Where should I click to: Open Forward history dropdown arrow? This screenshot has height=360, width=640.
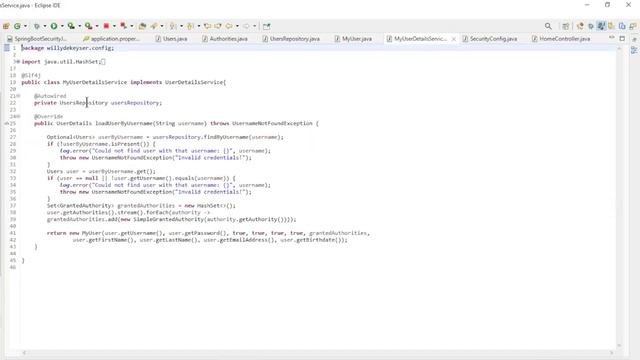(x=254, y=26)
